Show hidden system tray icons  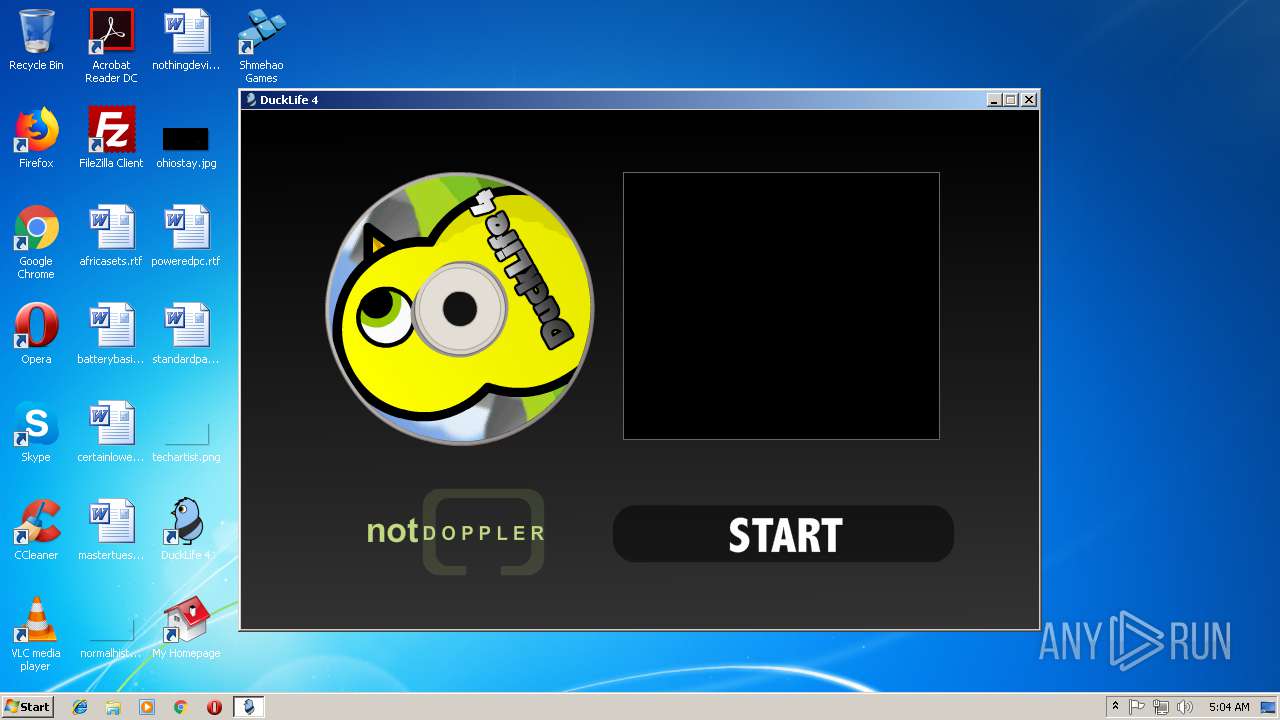(1115, 707)
